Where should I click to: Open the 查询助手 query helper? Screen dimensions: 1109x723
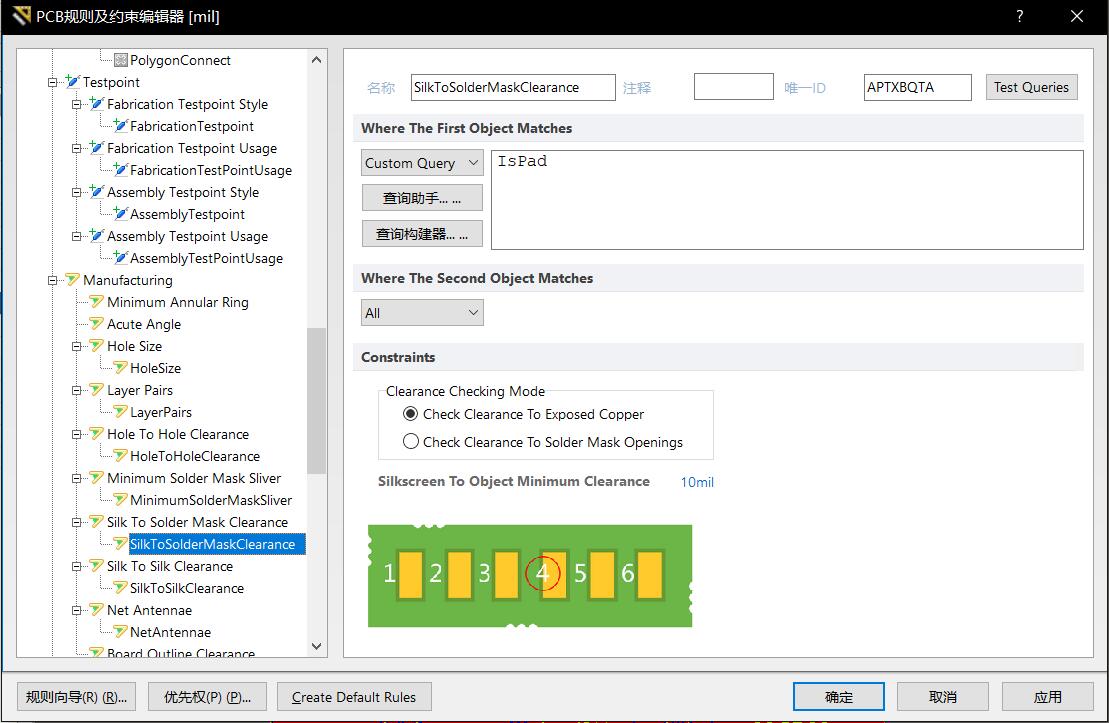coord(422,198)
